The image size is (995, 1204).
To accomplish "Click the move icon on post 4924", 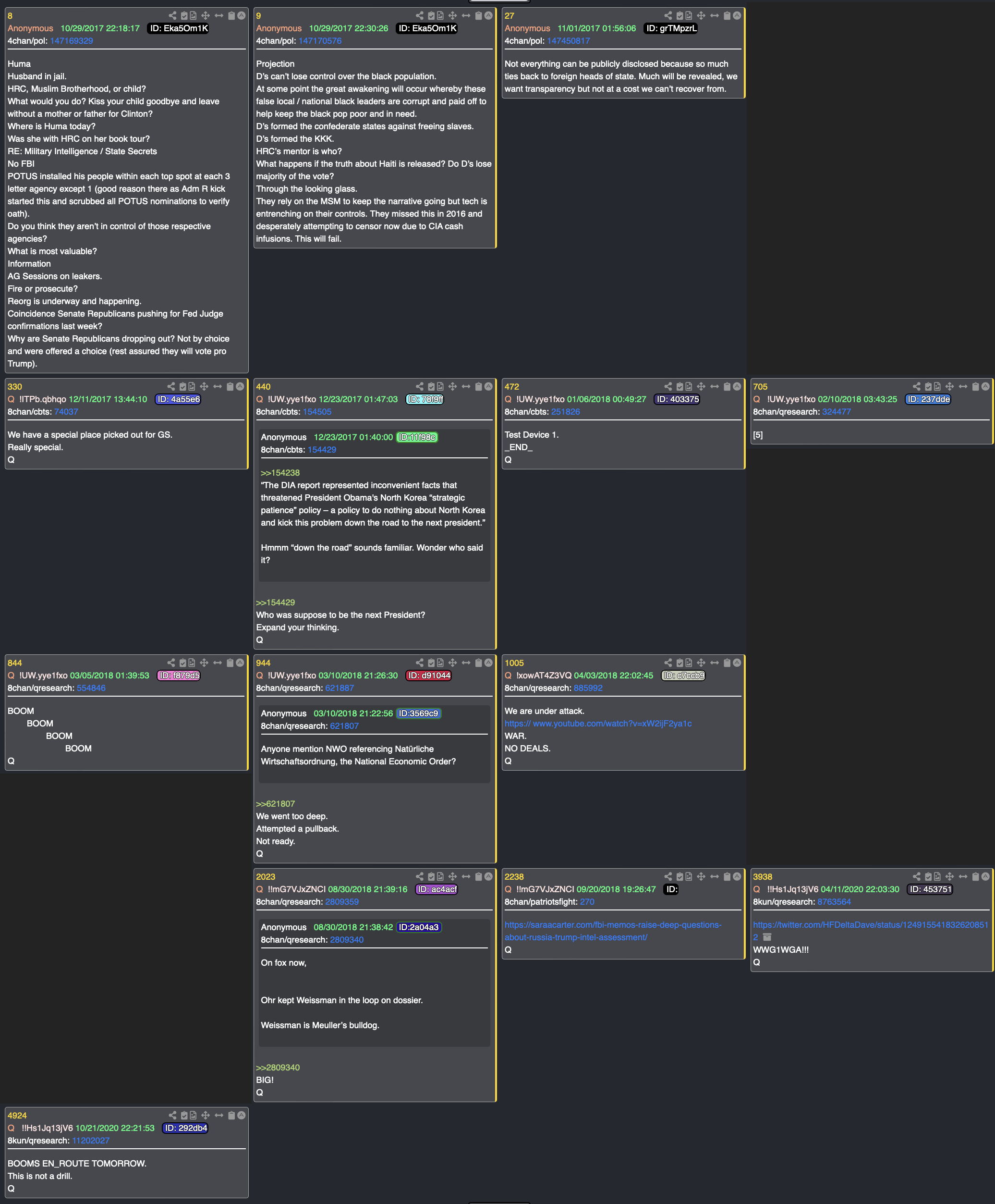I will pos(205,1115).
